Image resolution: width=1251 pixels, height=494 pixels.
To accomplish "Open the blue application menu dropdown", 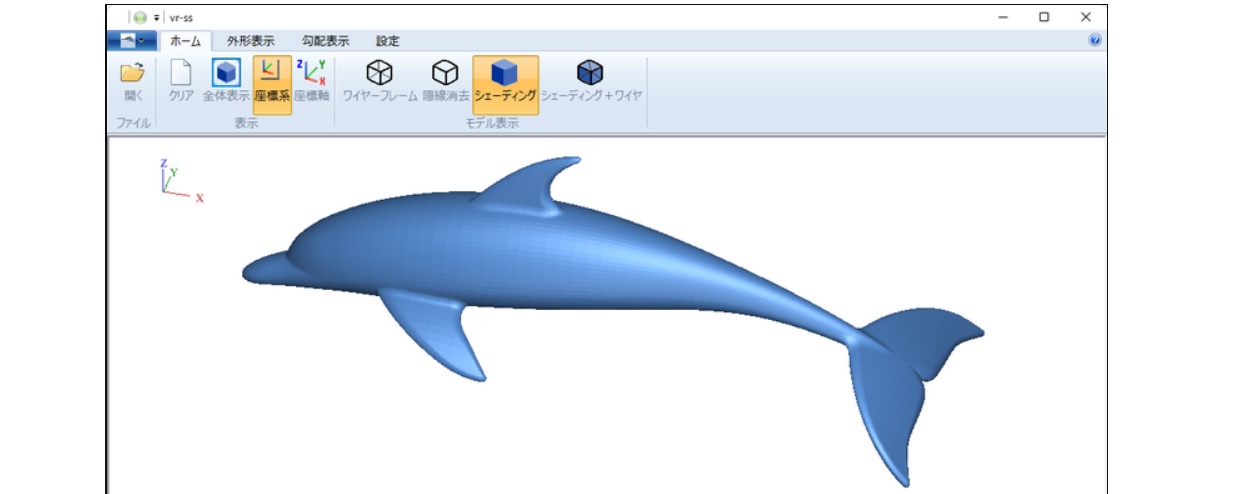I will 131,41.
